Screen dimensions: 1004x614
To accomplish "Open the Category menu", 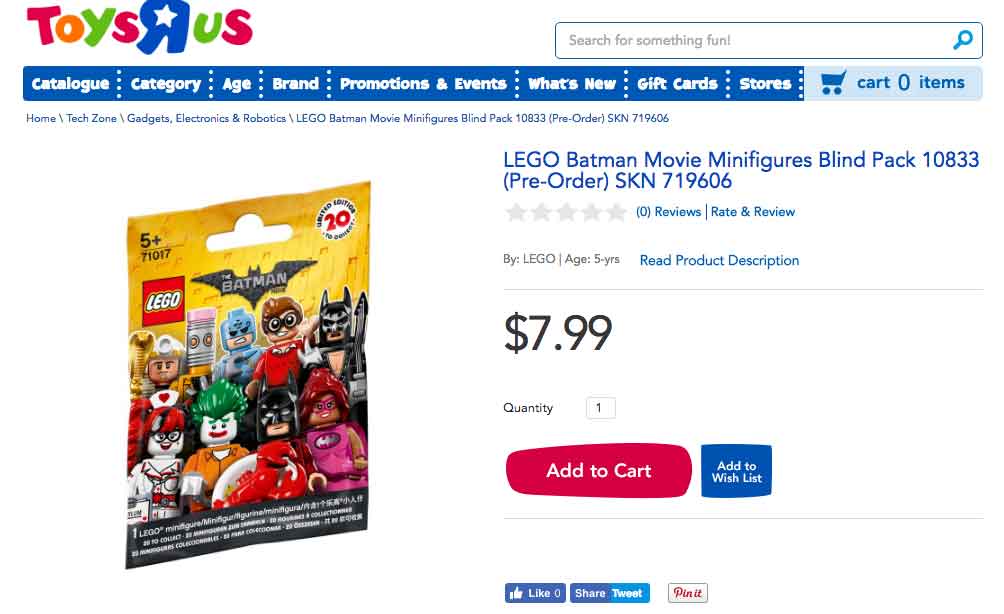I will point(166,84).
